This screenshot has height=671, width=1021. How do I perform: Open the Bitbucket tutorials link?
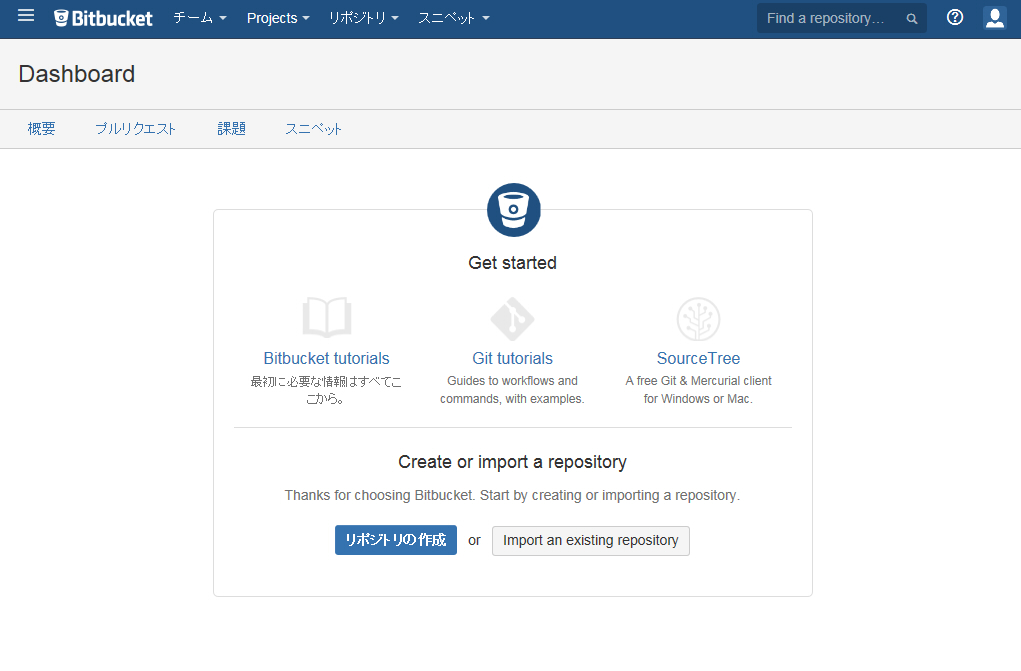[326, 358]
